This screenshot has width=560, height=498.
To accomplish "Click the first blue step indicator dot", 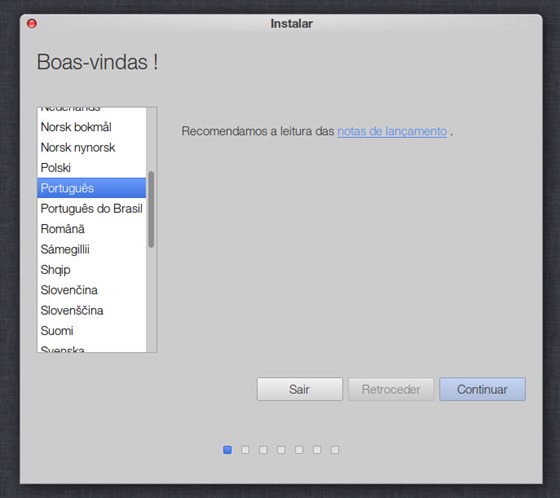I will tap(227, 450).
